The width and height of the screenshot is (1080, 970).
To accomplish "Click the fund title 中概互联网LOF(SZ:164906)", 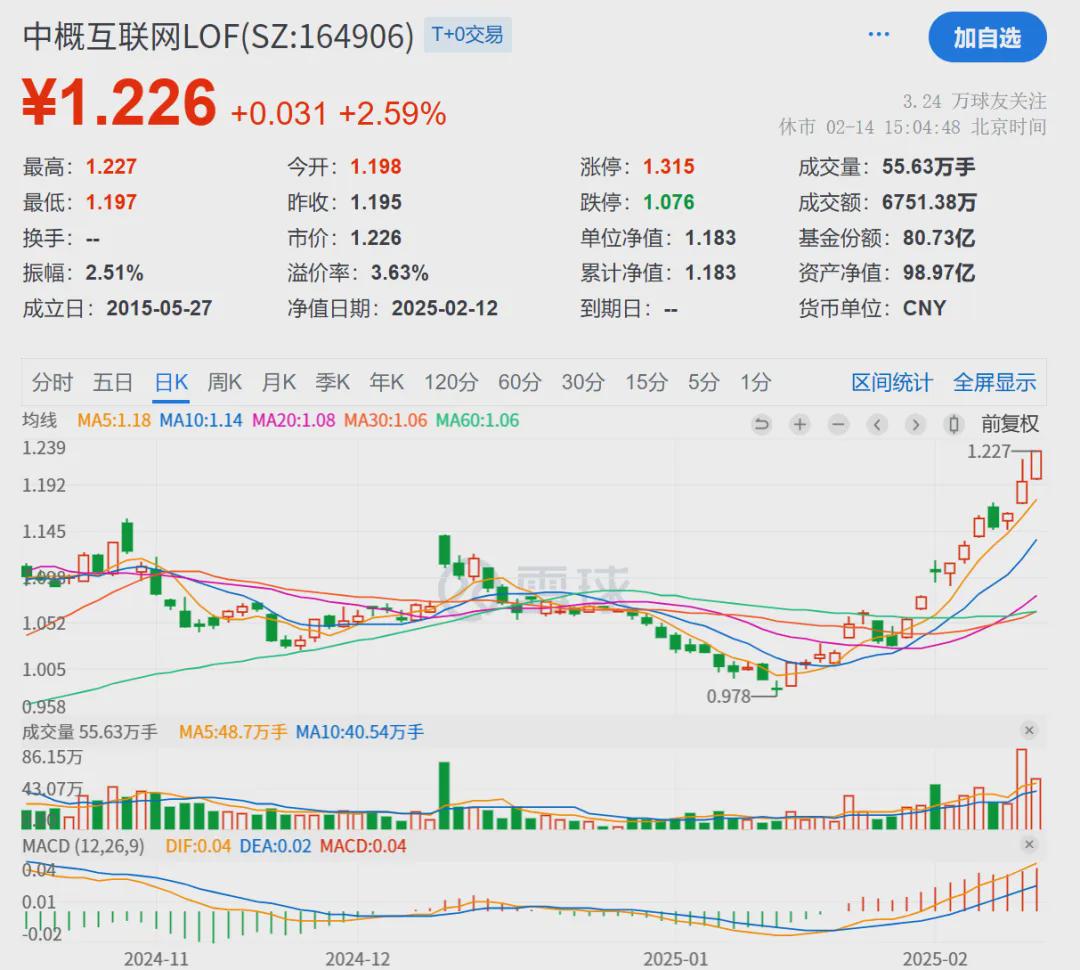I will (218, 36).
